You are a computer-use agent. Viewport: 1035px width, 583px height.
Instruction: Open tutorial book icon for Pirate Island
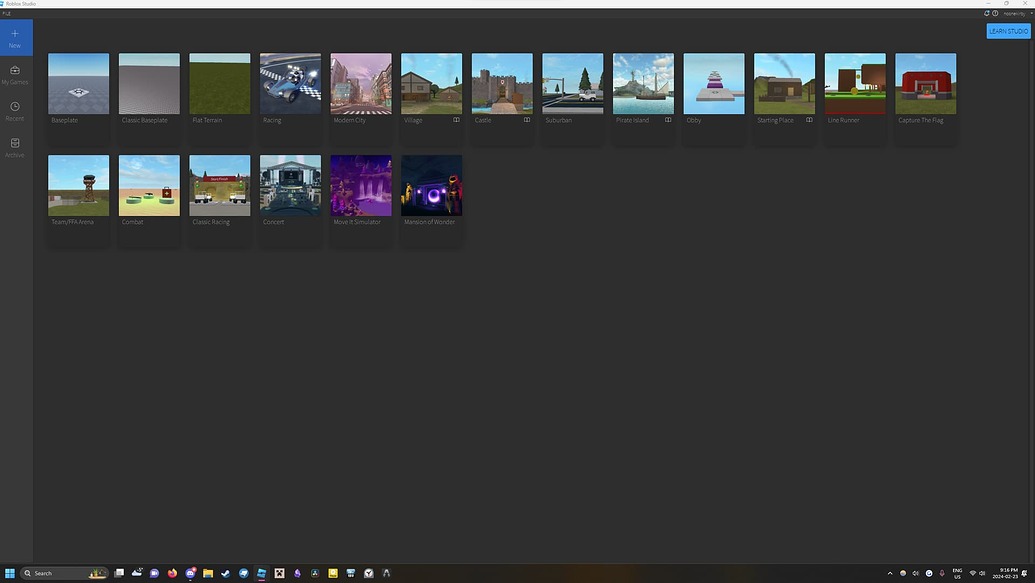pyautogui.click(x=668, y=120)
